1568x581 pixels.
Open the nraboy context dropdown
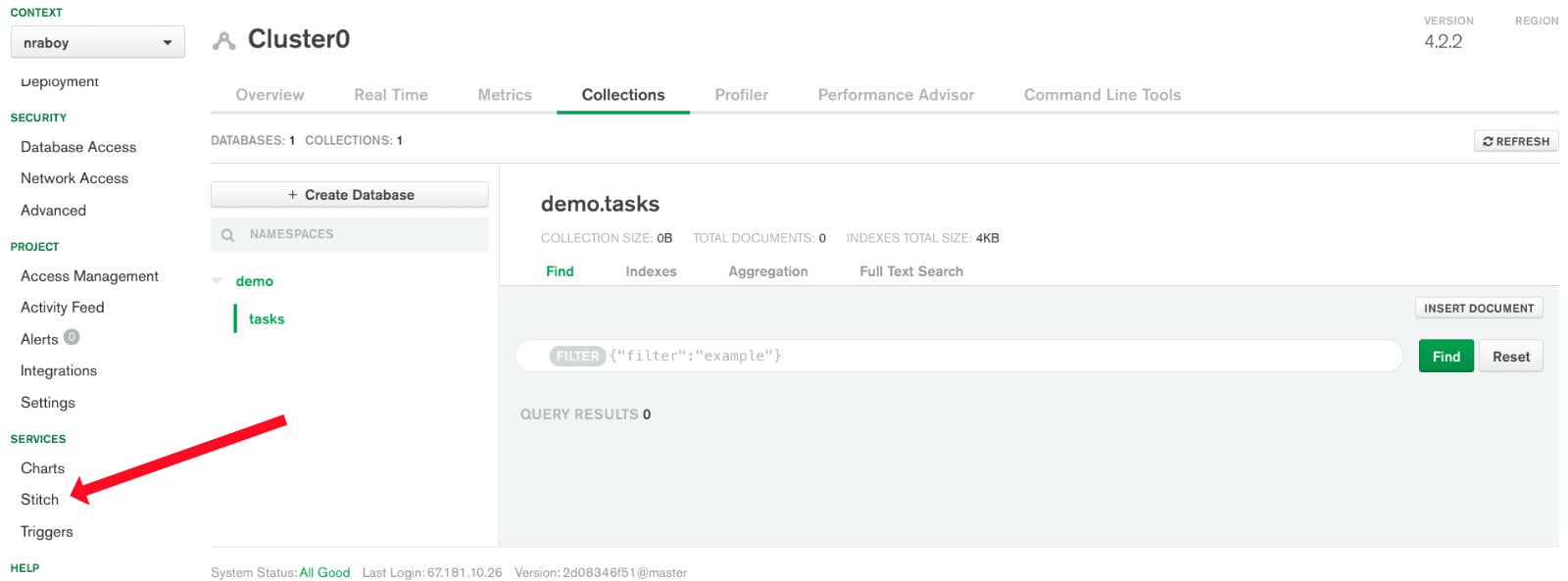pyautogui.click(x=97, y=43)
